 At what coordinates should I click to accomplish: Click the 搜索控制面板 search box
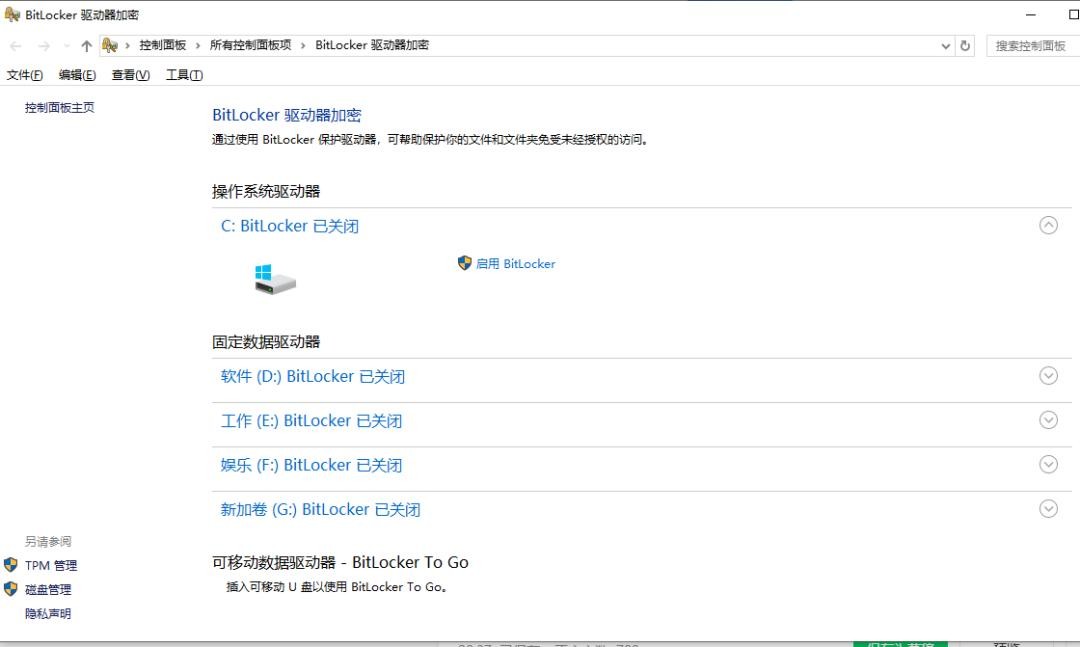[1031, 46]
